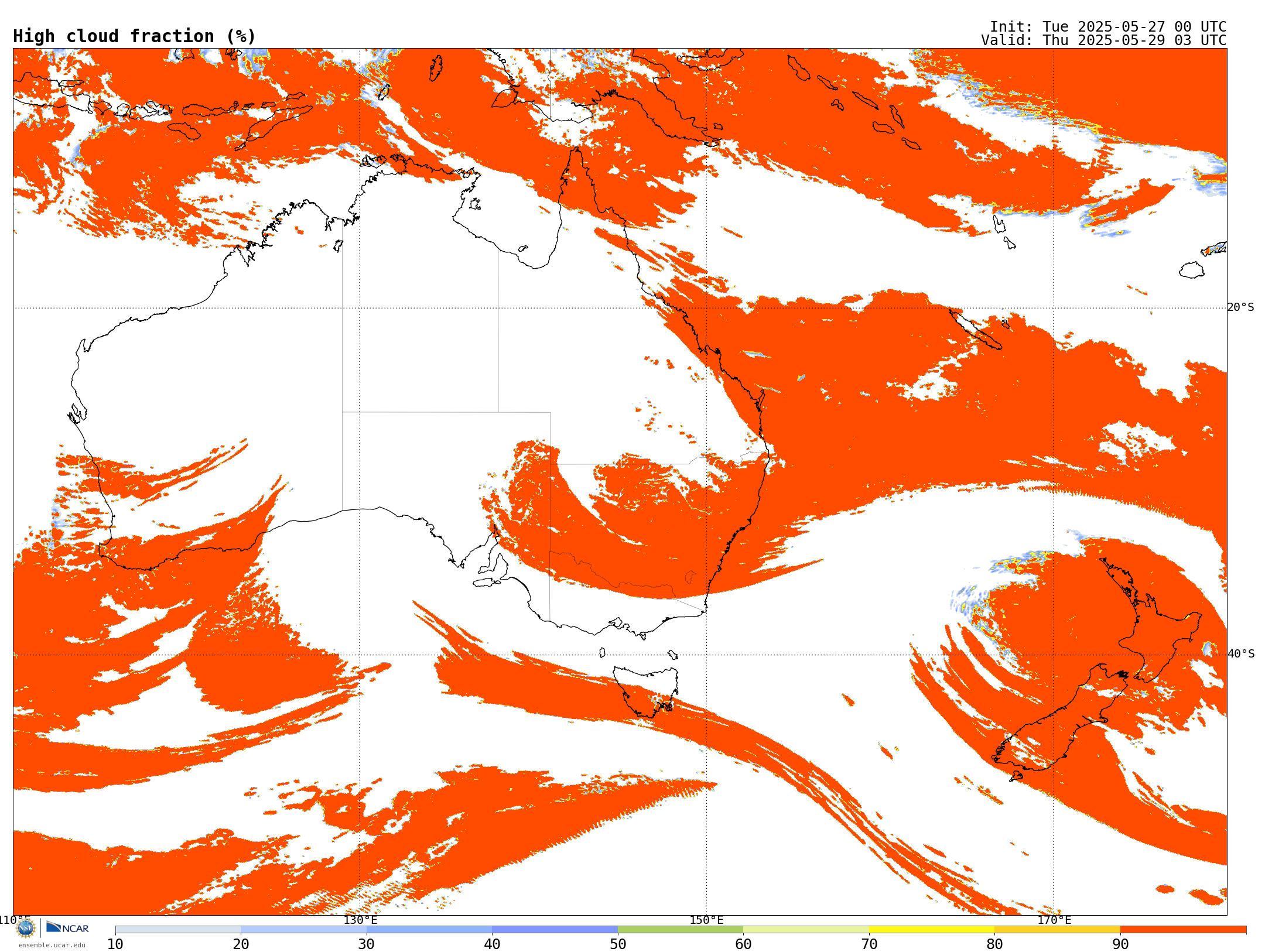The image size is (1265, 952).
Task: Click the New Caledonia island outline
Action: 975,329
